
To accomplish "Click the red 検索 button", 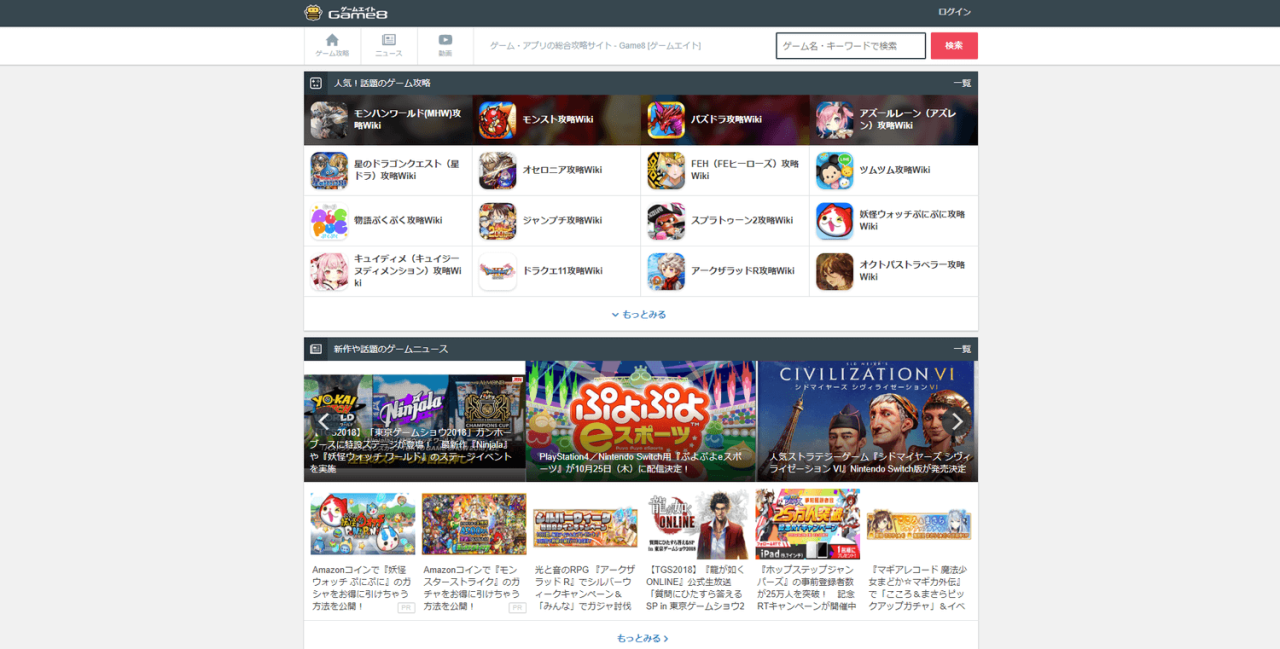I will pos(954,46).
